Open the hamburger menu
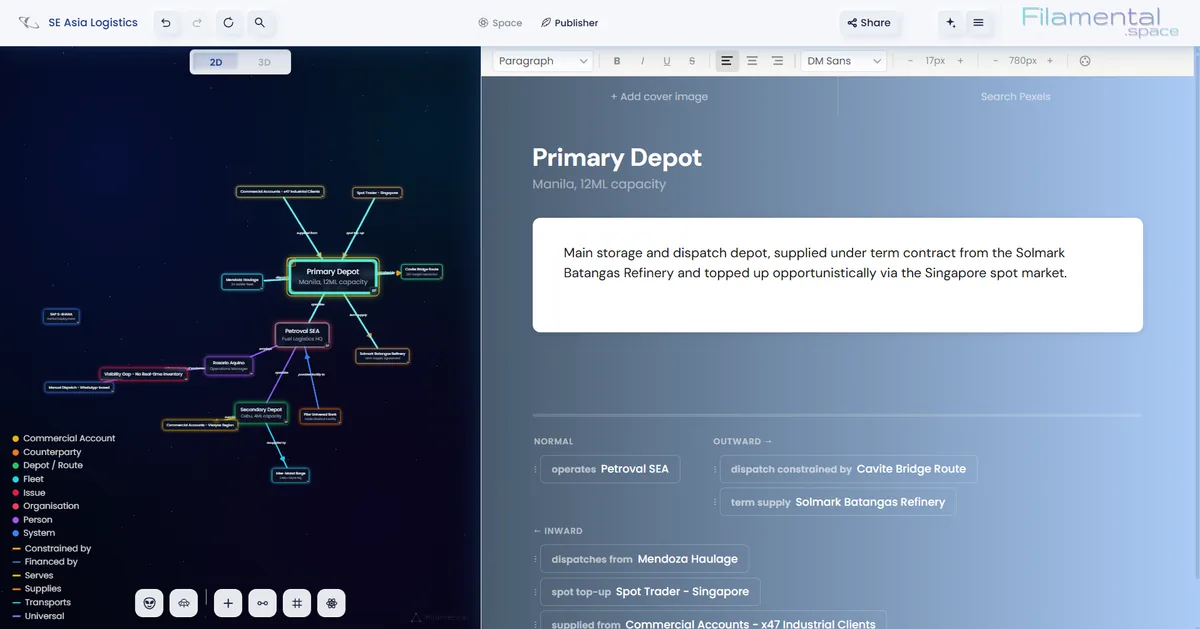Image resolution: width=1200 pixels, height=629 pixels. click(978, 22)
